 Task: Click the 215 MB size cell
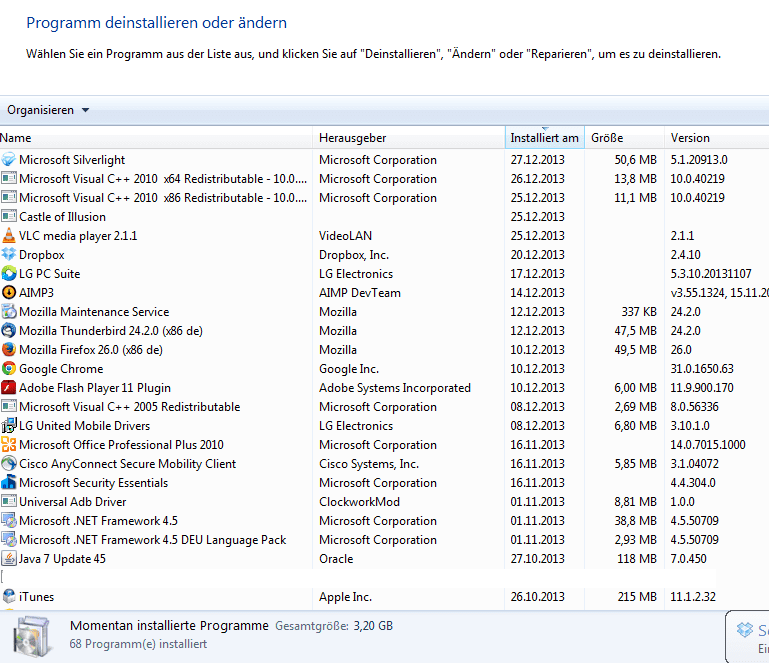pos(637,597)
